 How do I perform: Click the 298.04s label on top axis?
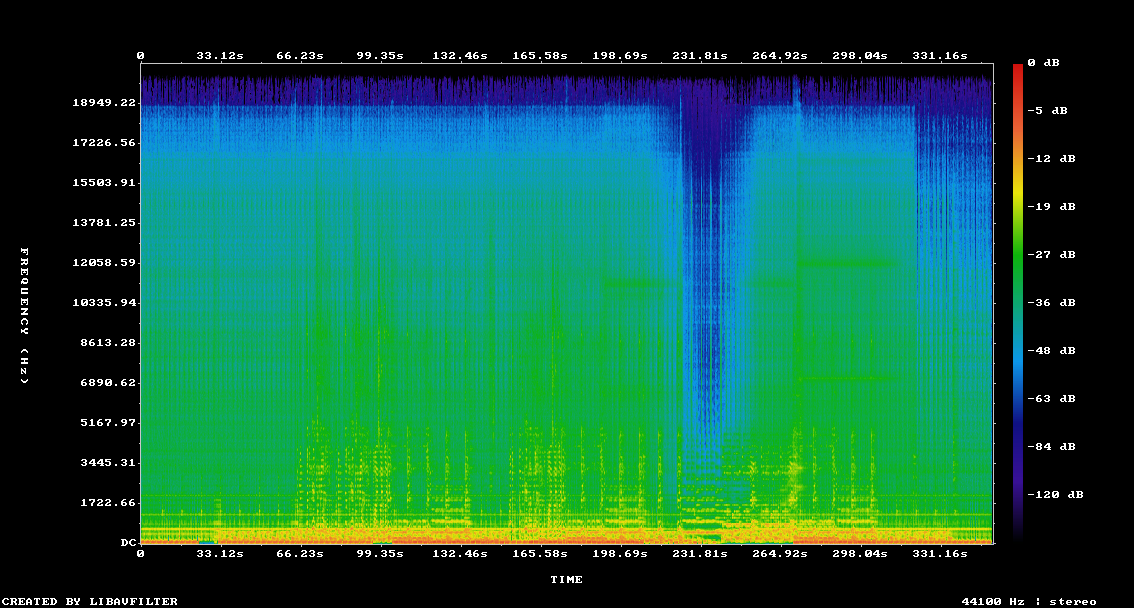[x=860, y=56]
